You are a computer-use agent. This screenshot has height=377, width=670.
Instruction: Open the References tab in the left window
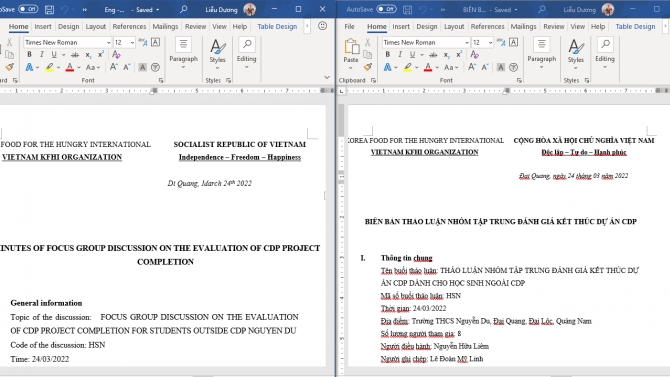[129, 26]
